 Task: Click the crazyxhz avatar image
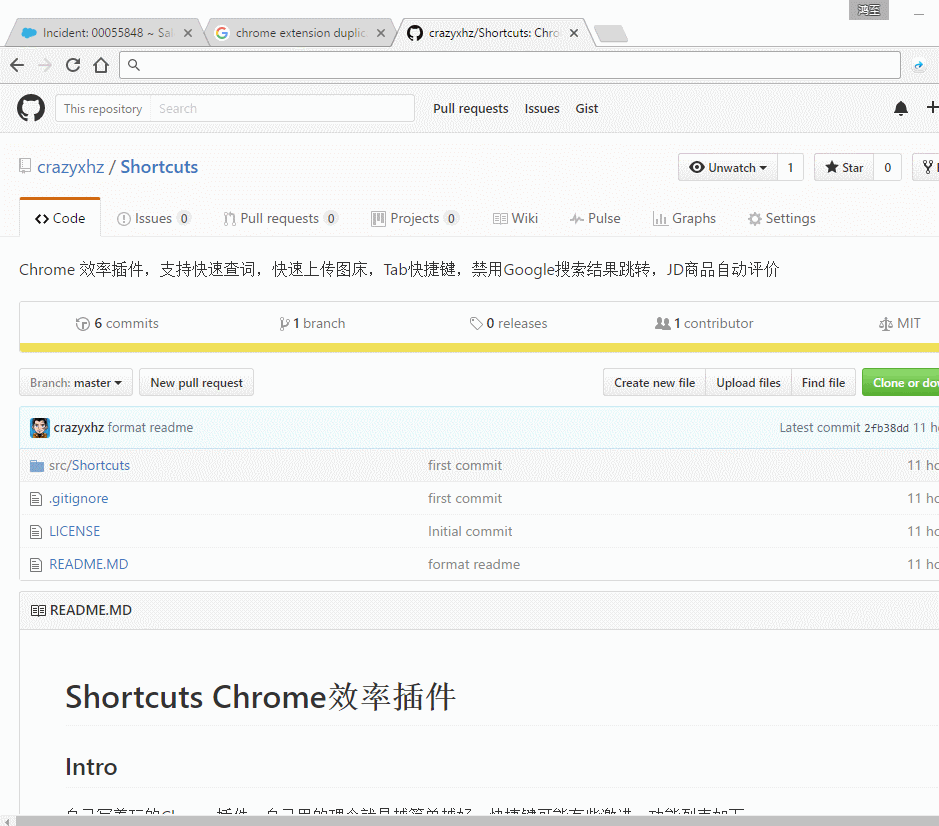(40, 427)
